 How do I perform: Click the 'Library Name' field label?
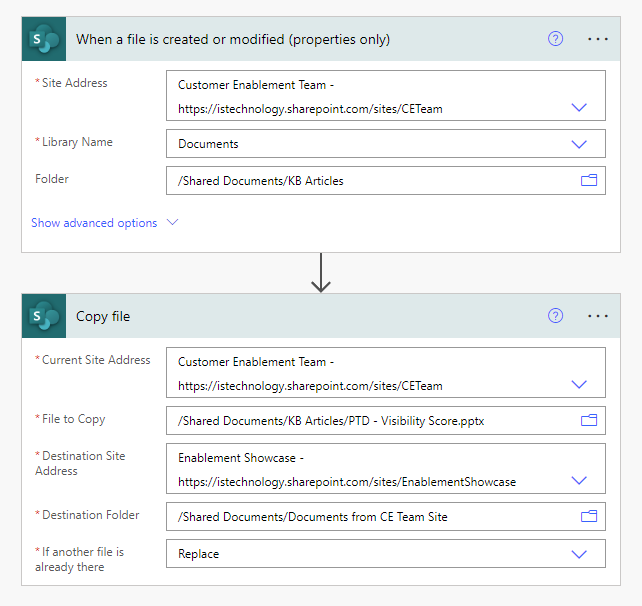77,142
